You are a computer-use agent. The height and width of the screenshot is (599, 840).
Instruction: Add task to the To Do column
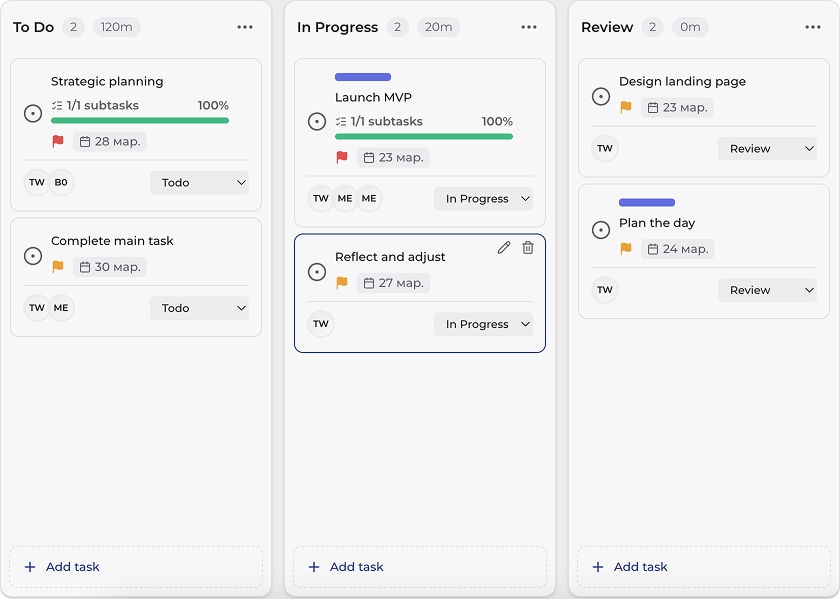coord(136,567)
